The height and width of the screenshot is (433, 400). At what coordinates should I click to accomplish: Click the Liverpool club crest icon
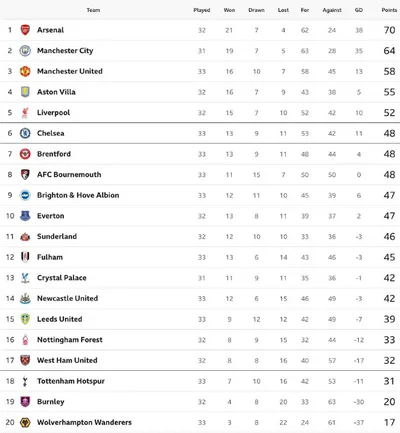25,113
